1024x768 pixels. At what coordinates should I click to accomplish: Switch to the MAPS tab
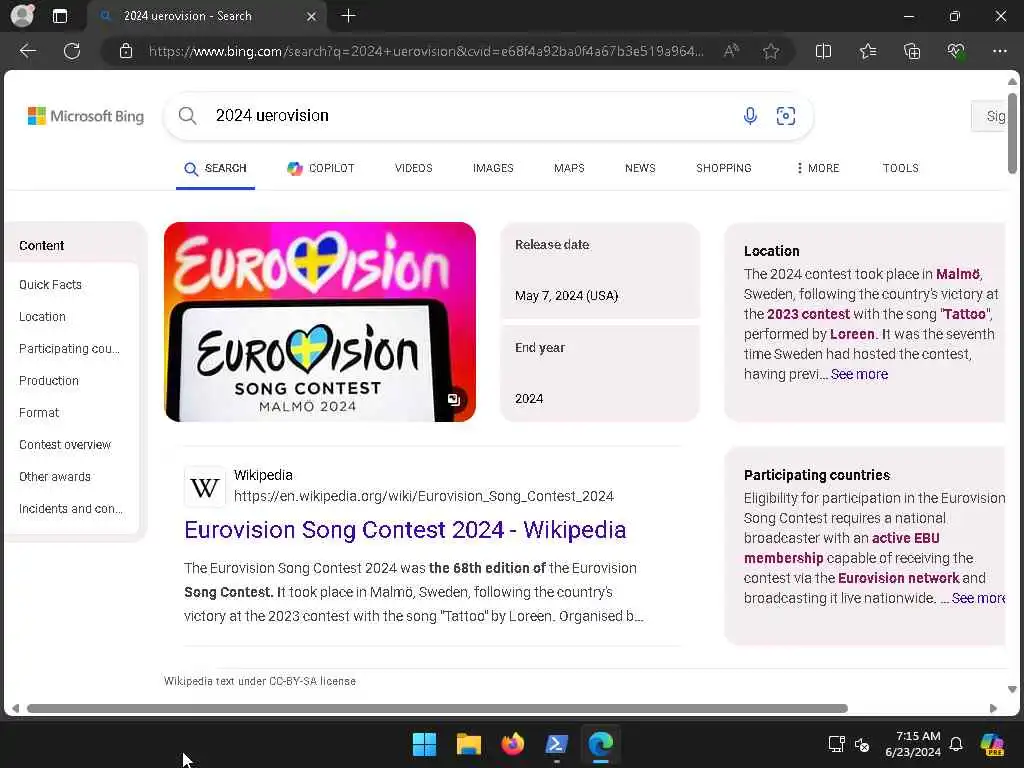point(569,168)
